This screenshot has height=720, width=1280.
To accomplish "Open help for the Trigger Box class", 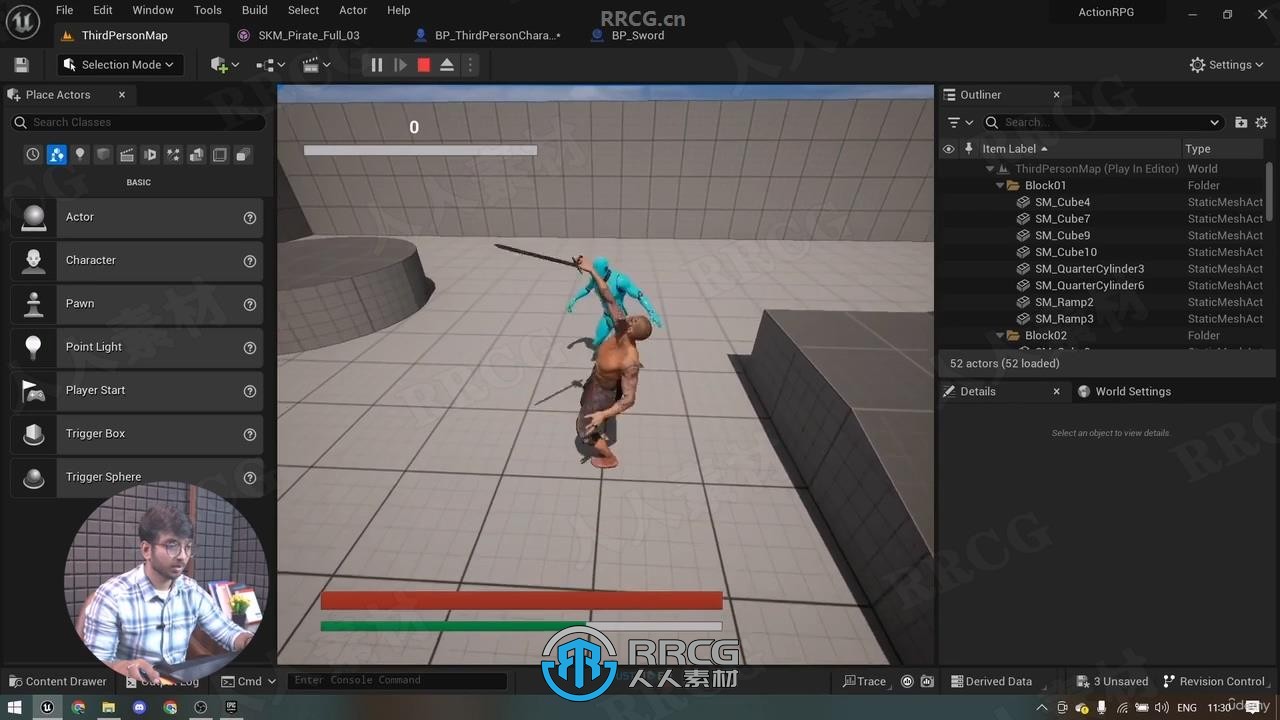I will pos(250,434).
